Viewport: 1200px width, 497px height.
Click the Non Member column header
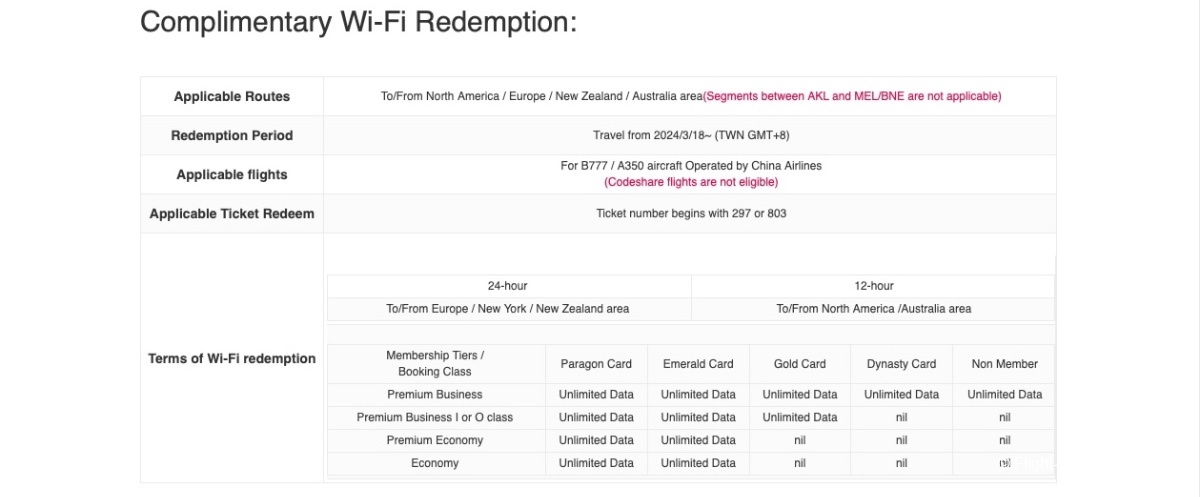[x=1005, y=364]
